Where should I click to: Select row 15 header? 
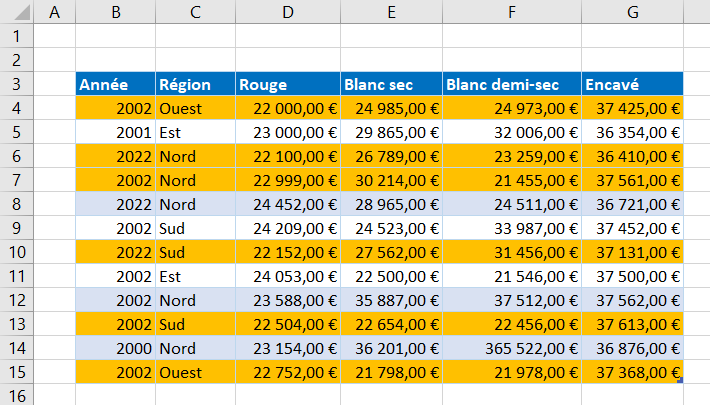17,372
